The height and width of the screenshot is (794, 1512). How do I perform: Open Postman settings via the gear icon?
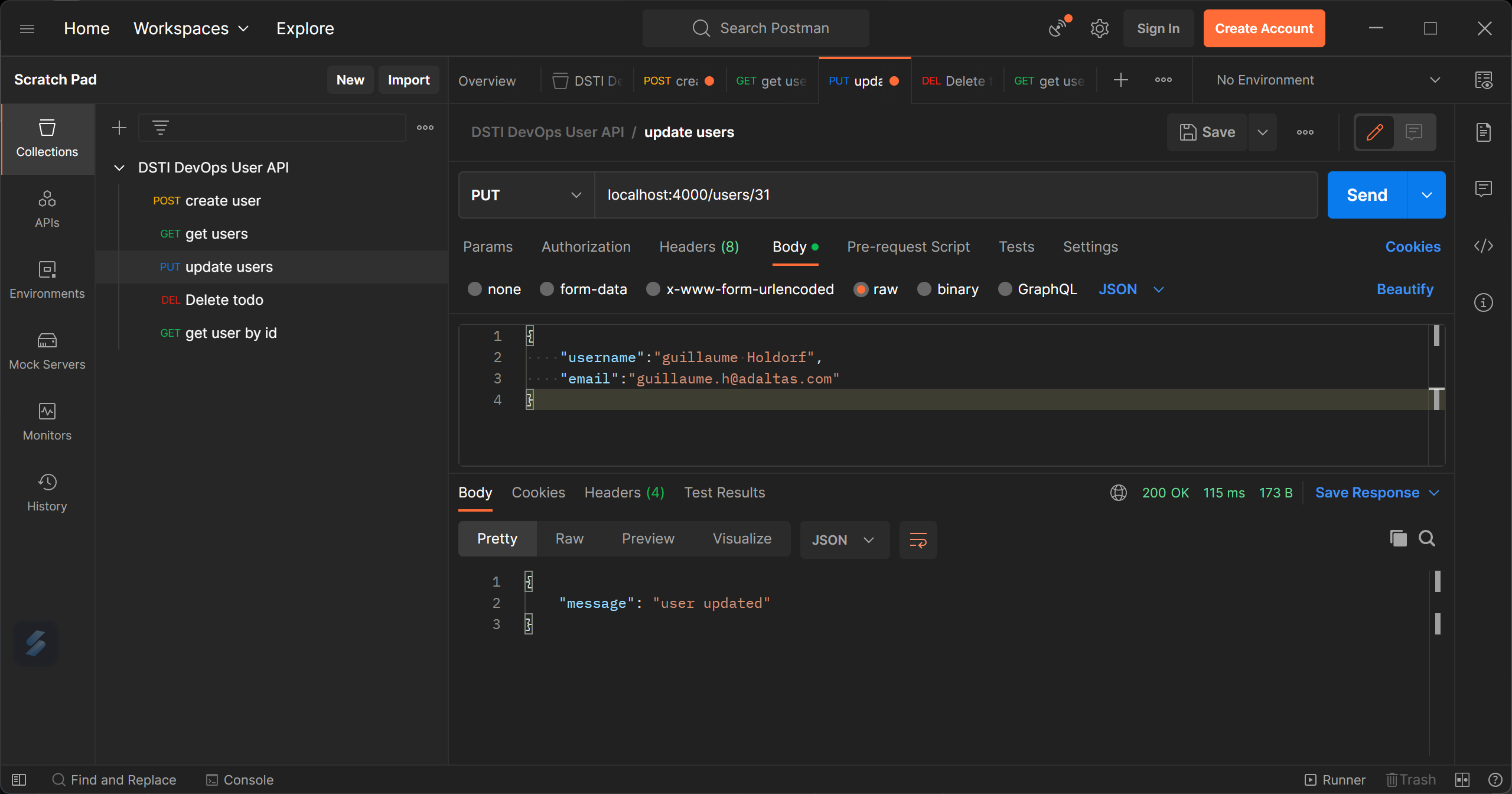click(x=1099, y=28)
